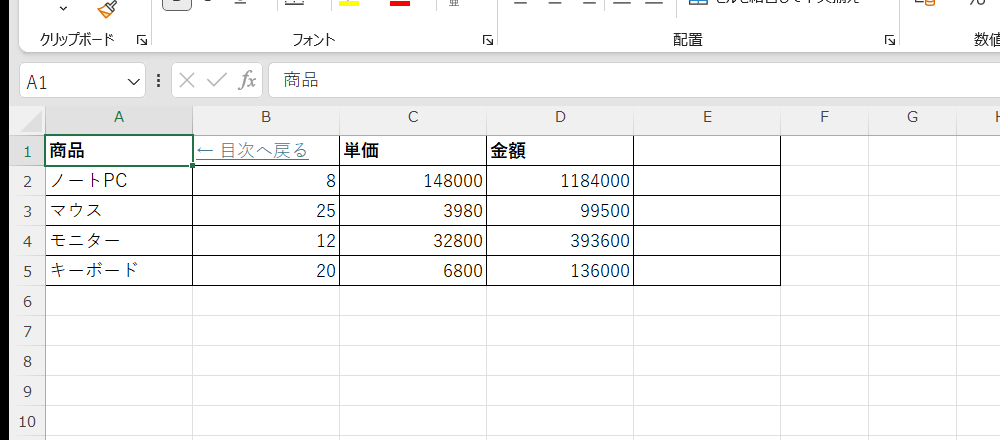Viewport: 1000px width, 440px height.
Task: Select the cell with price 6800
Action: pyautogui.click(x=413, y=271)
